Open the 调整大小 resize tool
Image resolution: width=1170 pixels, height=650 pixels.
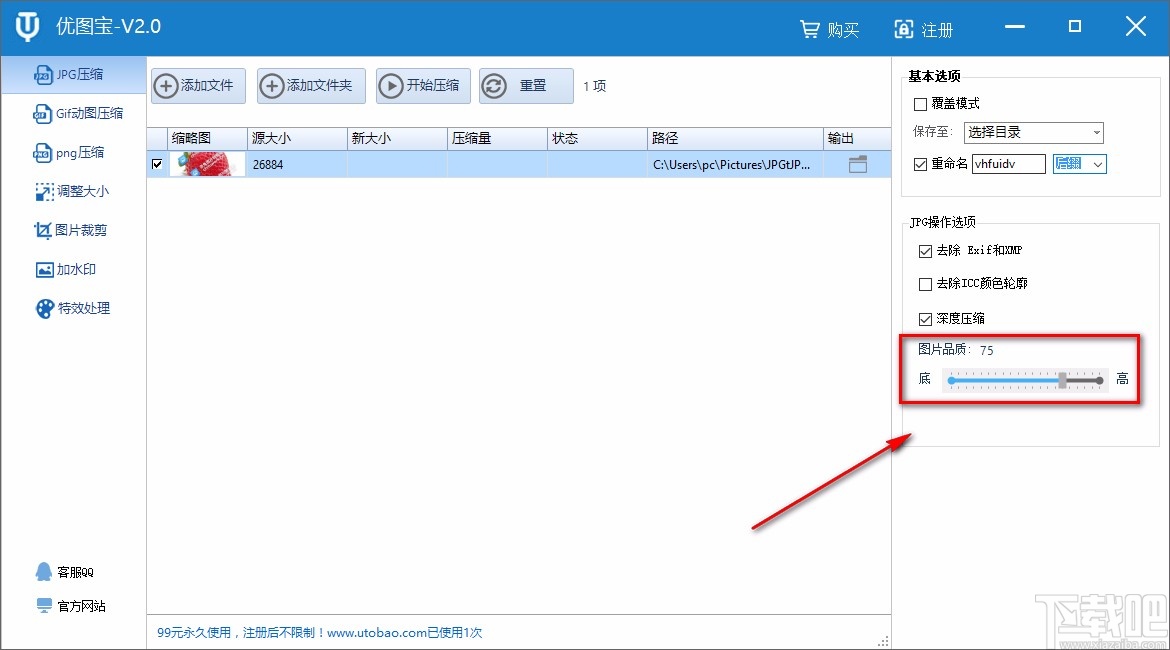(x=72, y=192)
